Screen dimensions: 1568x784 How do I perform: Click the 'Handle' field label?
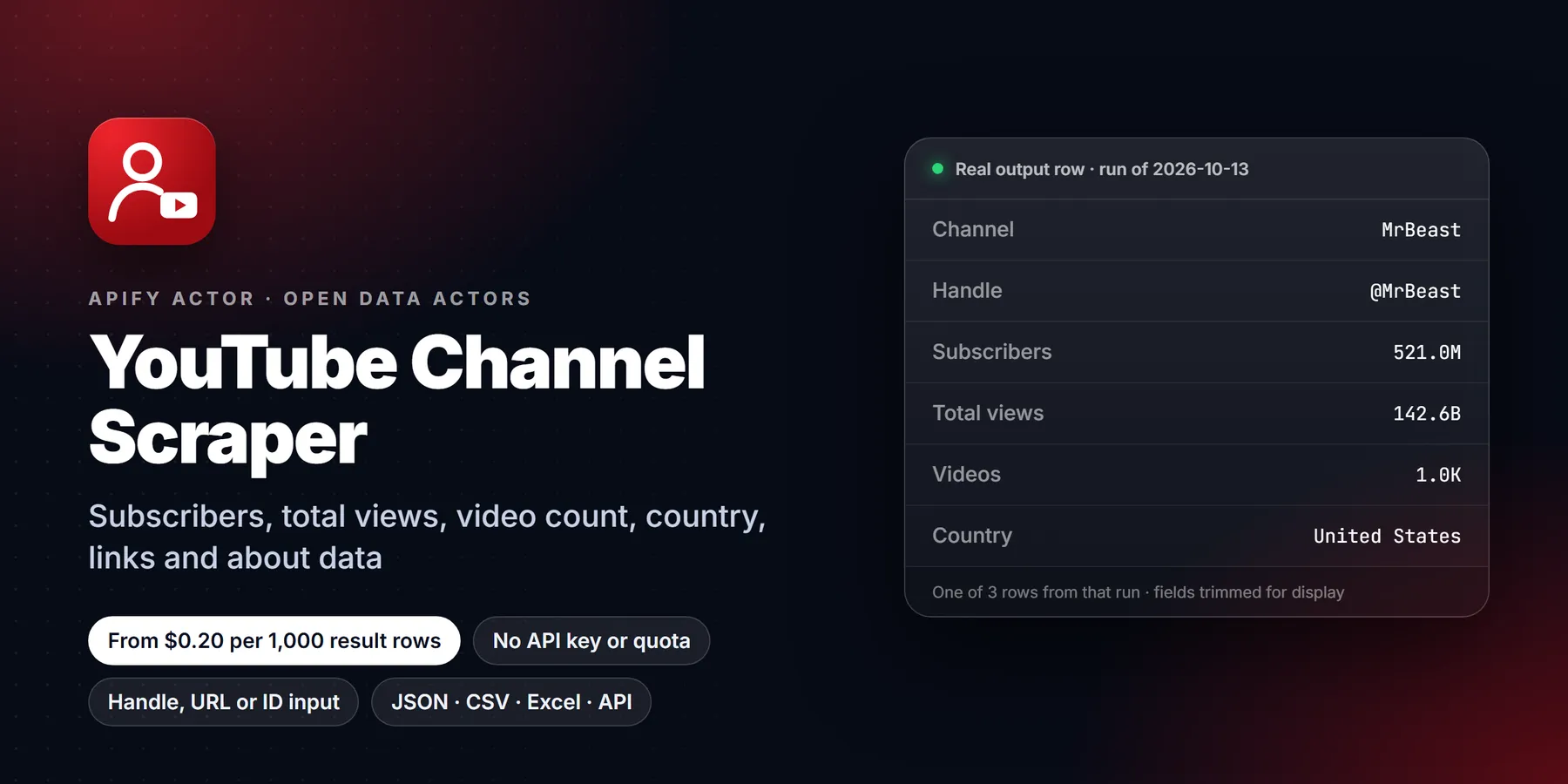[967, 291]
